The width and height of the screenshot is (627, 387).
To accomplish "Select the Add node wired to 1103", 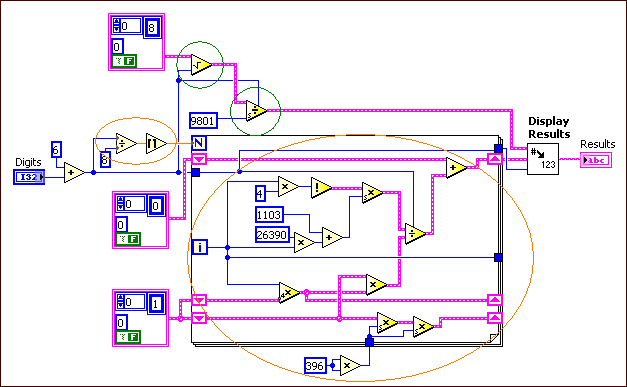I will click(332, 237).
